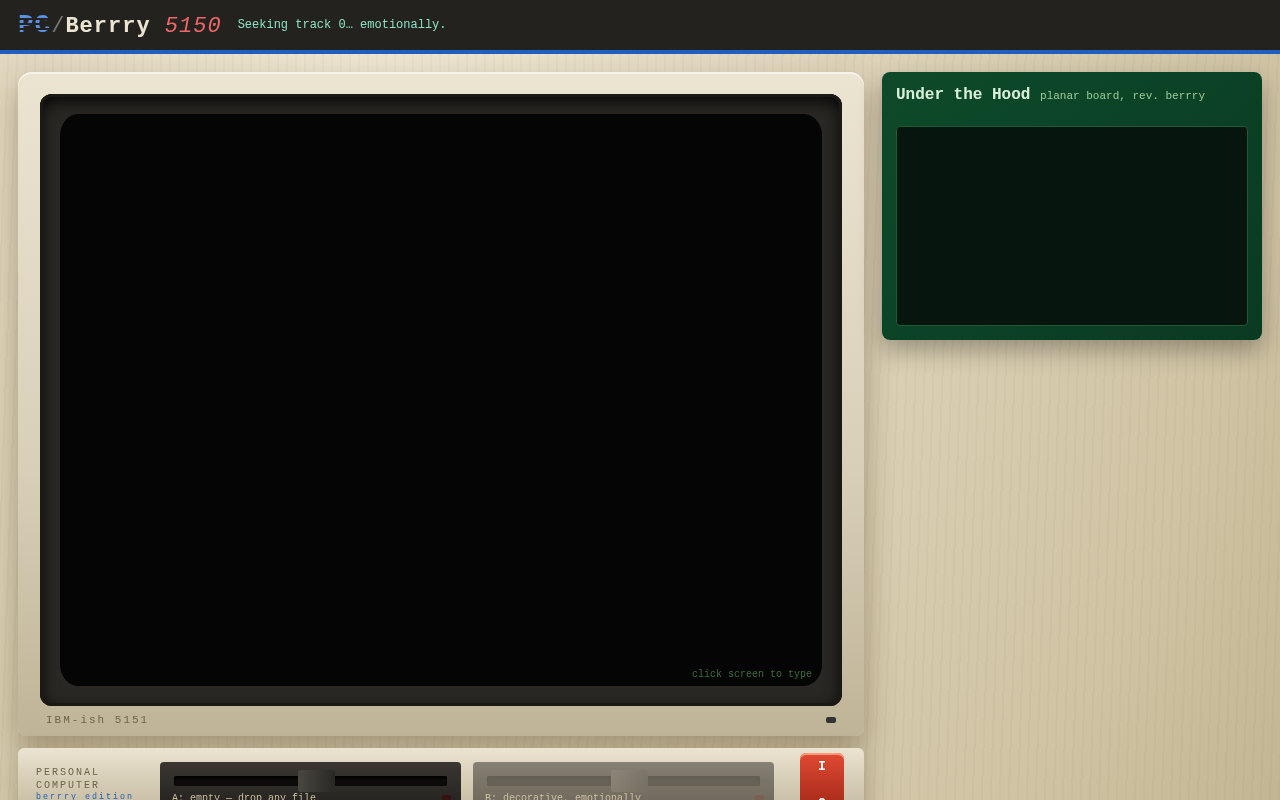Click the PC/Berrry logo in header
The height and width of the screenshot is (800, 1280).
84,25
